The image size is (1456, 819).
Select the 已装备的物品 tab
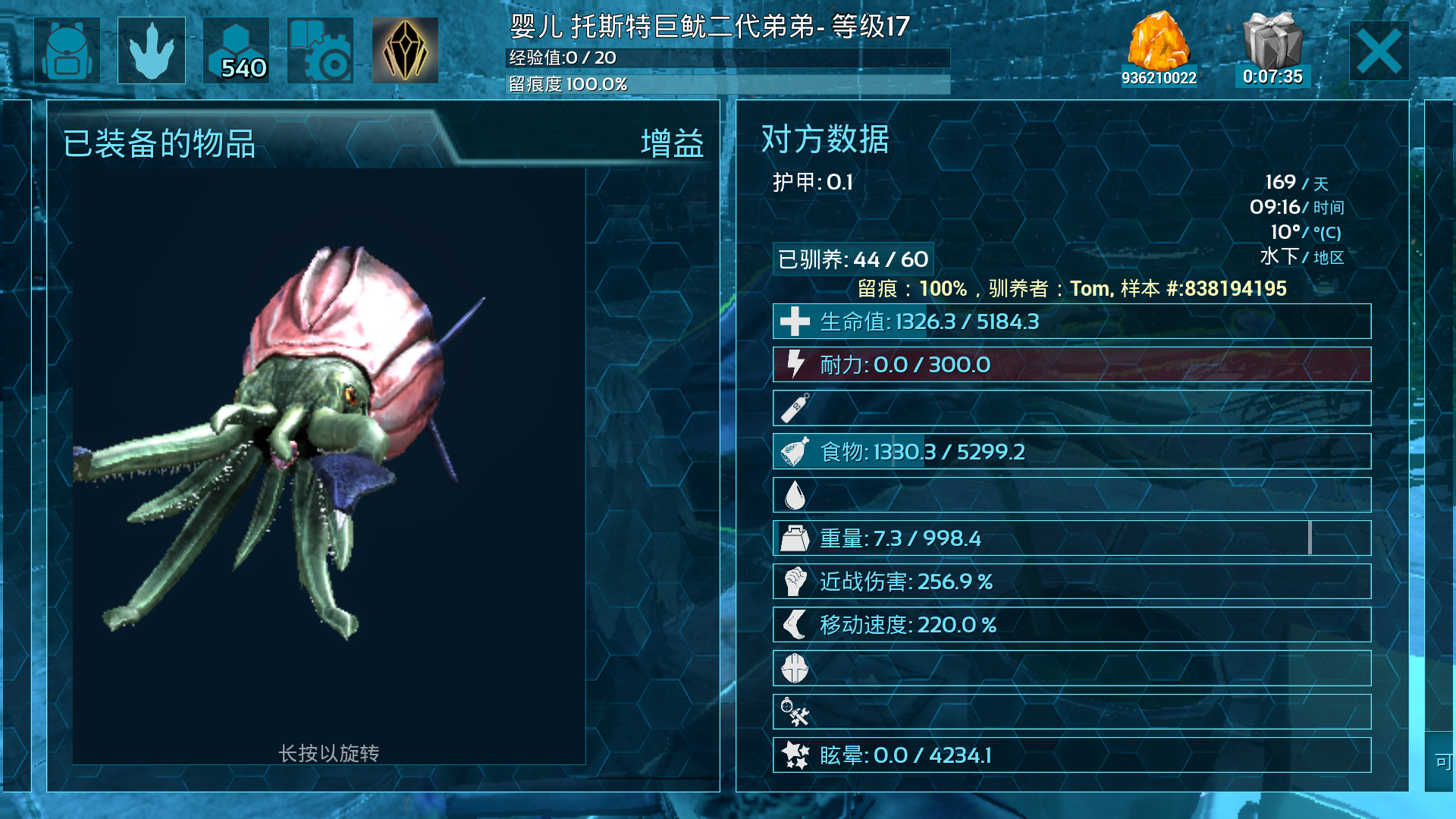[159, 143]
